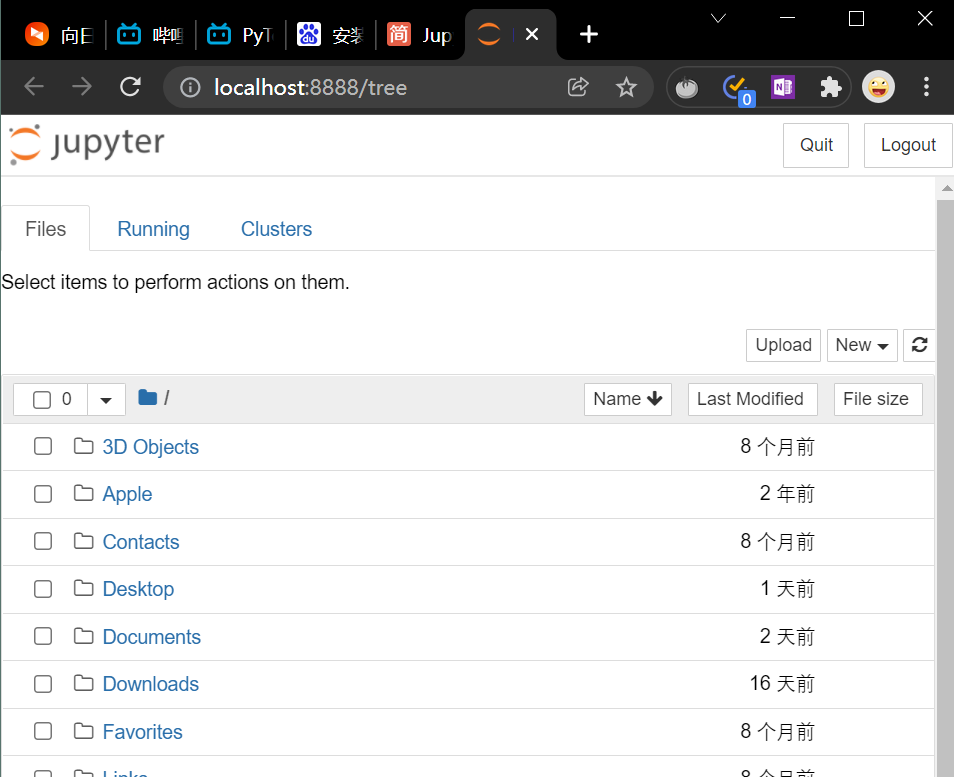
Task: Click the folder icon beside Contacts
Action: [83, 541]
